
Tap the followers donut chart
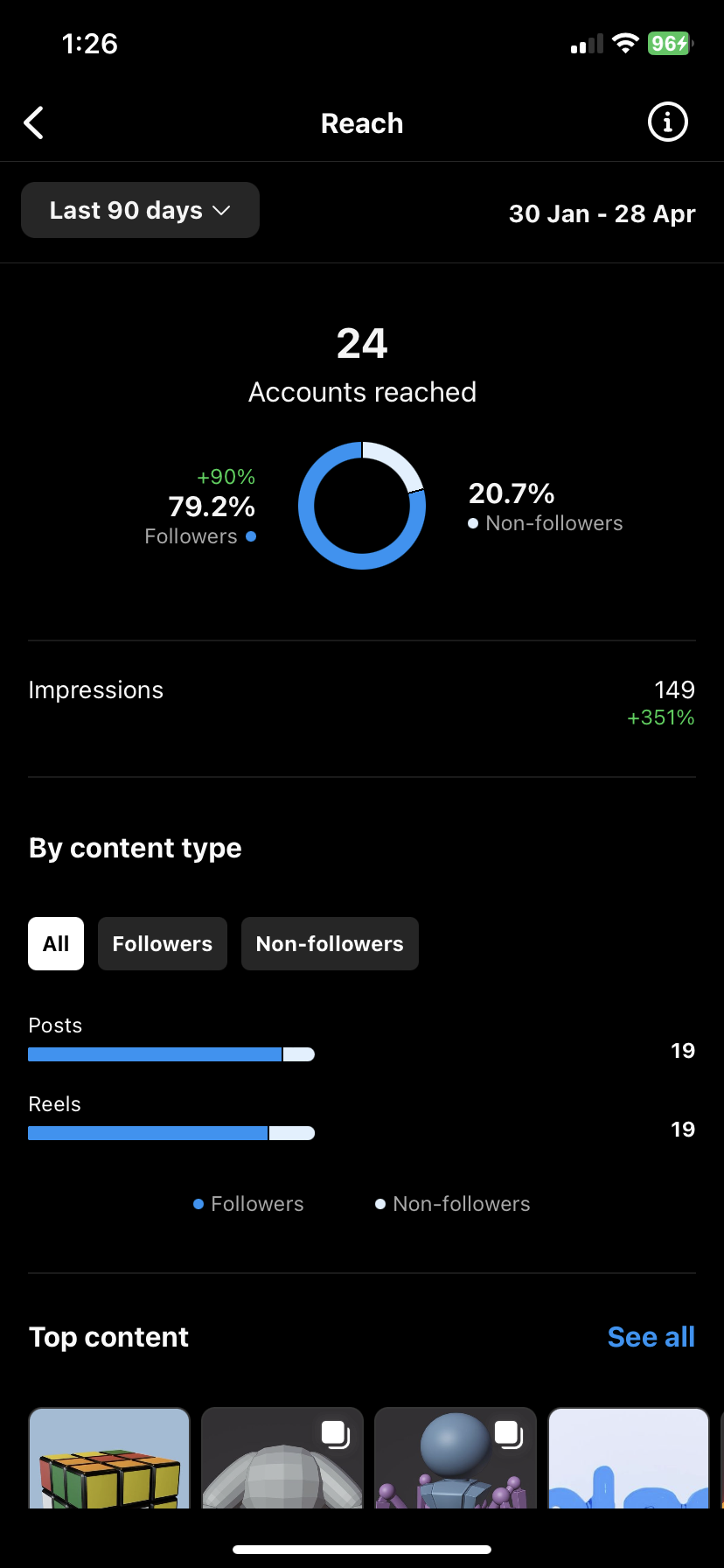362,506
